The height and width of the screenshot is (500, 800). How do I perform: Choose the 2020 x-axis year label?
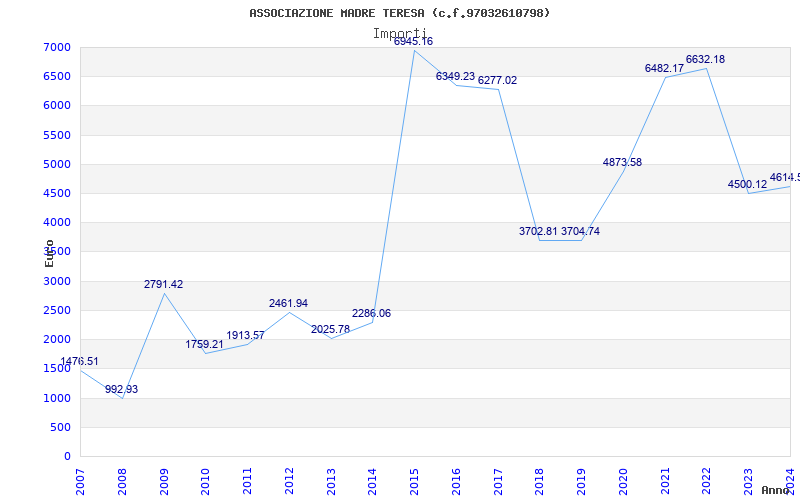click(623, 482)
